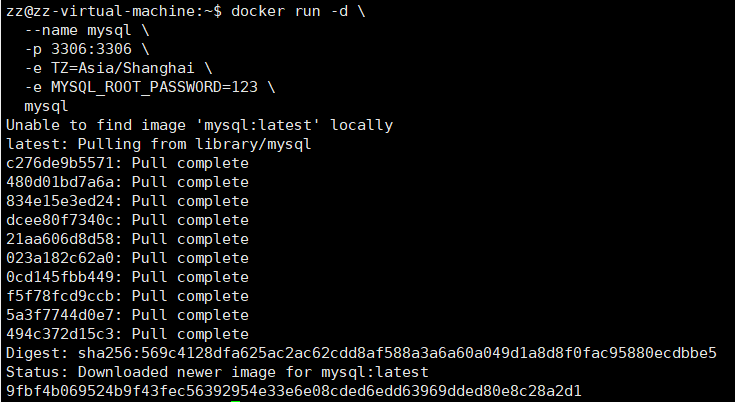Click layer ID 21aa606d8d58
This screenshot has height=402, width=735.
click(x=60, y=239)
